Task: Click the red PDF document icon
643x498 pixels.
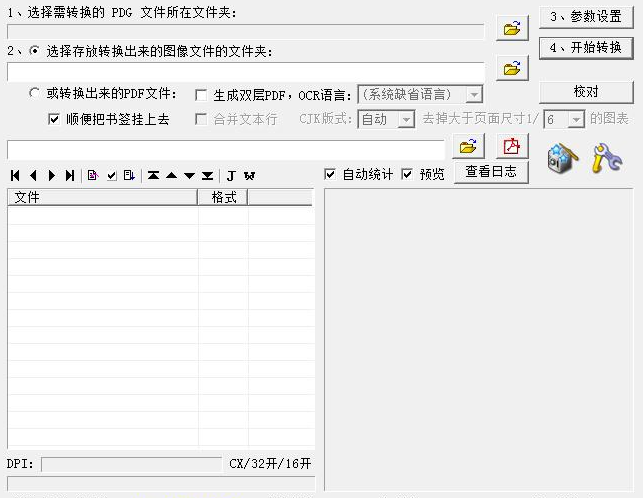Action: 512,146
